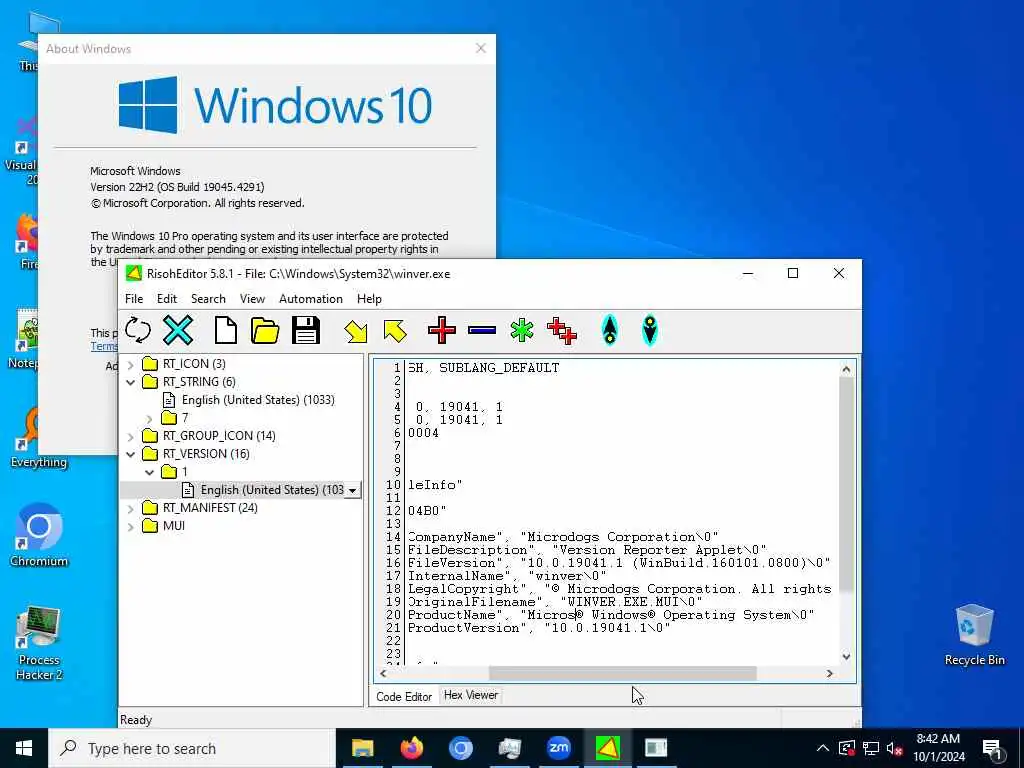Click the green asterisk toolbar icon
This screenshot has height=768, width=1024.
click(x=522, y=330)
